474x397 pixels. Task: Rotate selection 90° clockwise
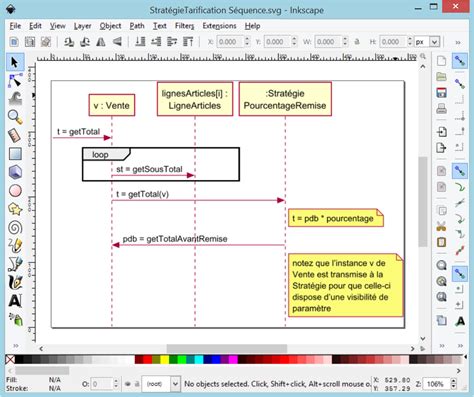point(85,42)
